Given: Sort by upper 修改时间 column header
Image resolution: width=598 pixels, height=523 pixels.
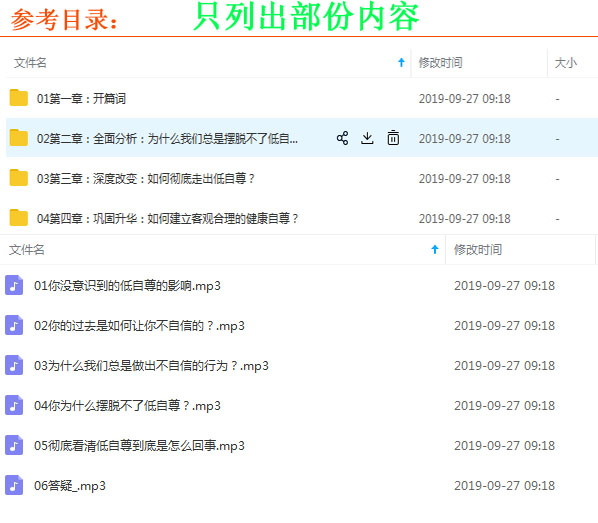Looking at the screenshot, I should (x=440, y=63).
